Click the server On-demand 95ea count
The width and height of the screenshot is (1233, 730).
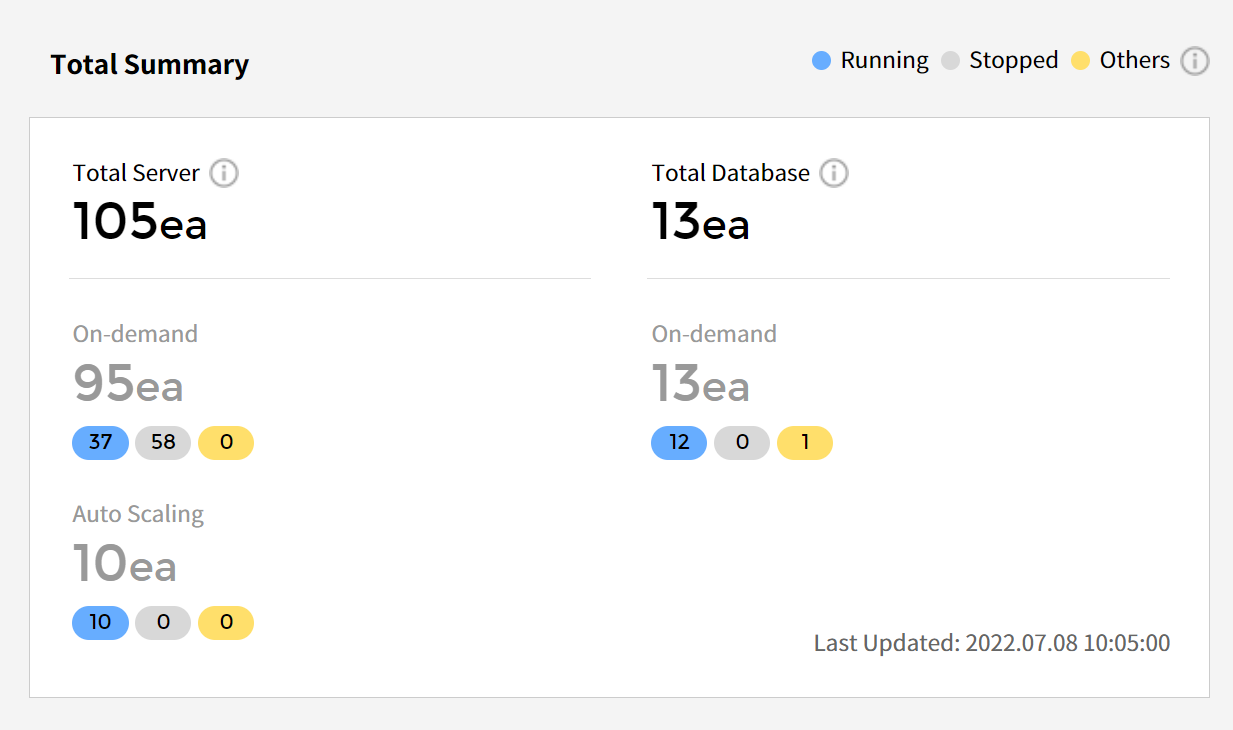pyautogui.click(x=128, y=383)
